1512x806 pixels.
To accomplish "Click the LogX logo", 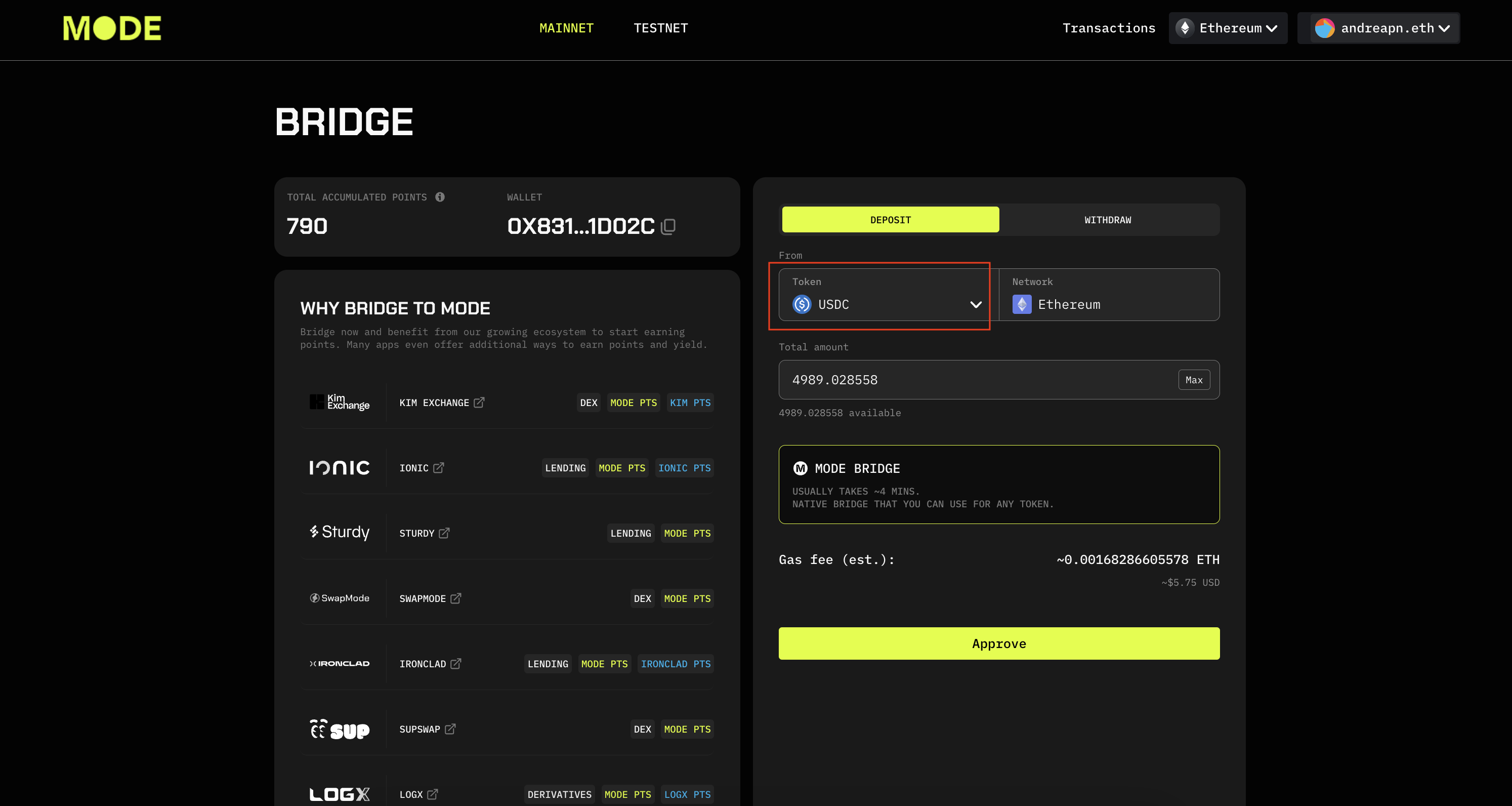I will (x=339, y=794).
